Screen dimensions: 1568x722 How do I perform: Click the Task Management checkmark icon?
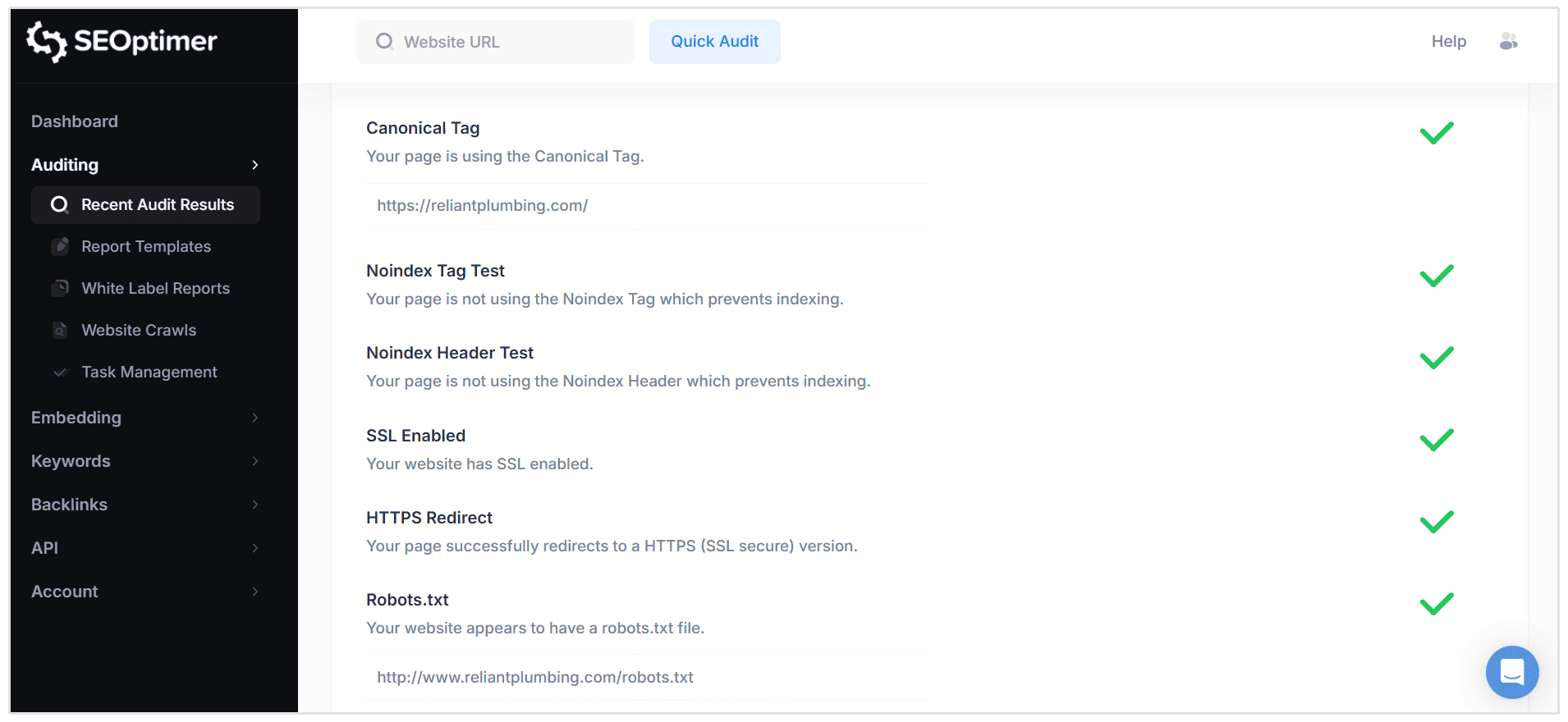click(61, 372)
